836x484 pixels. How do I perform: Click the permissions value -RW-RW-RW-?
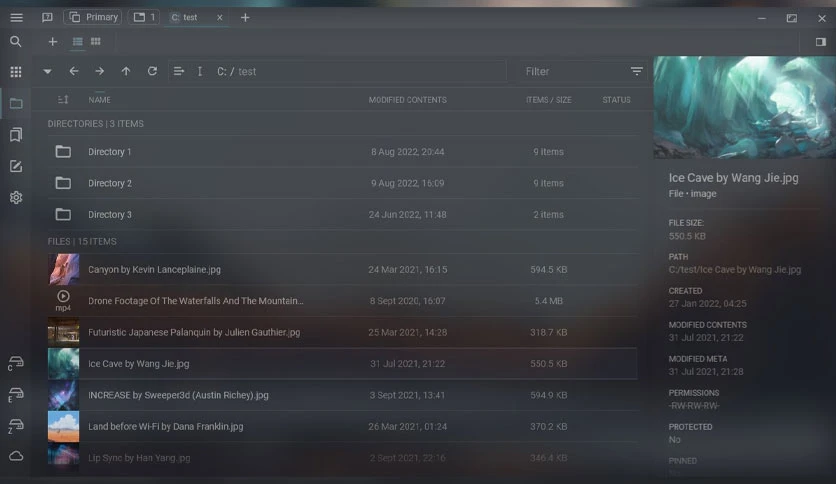694,406
